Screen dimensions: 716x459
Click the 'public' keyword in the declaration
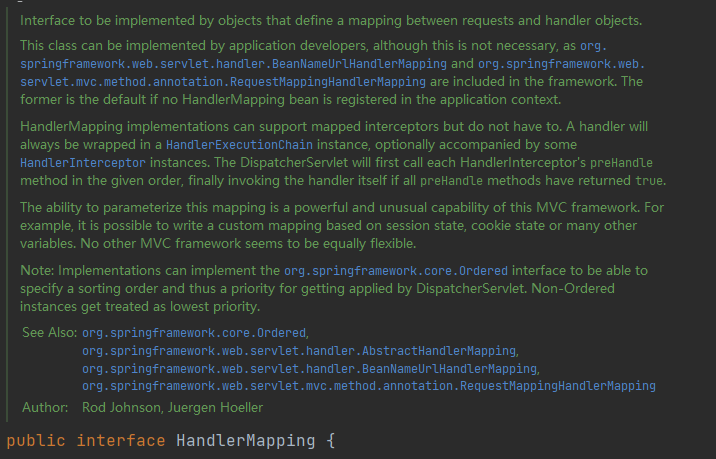36,441
